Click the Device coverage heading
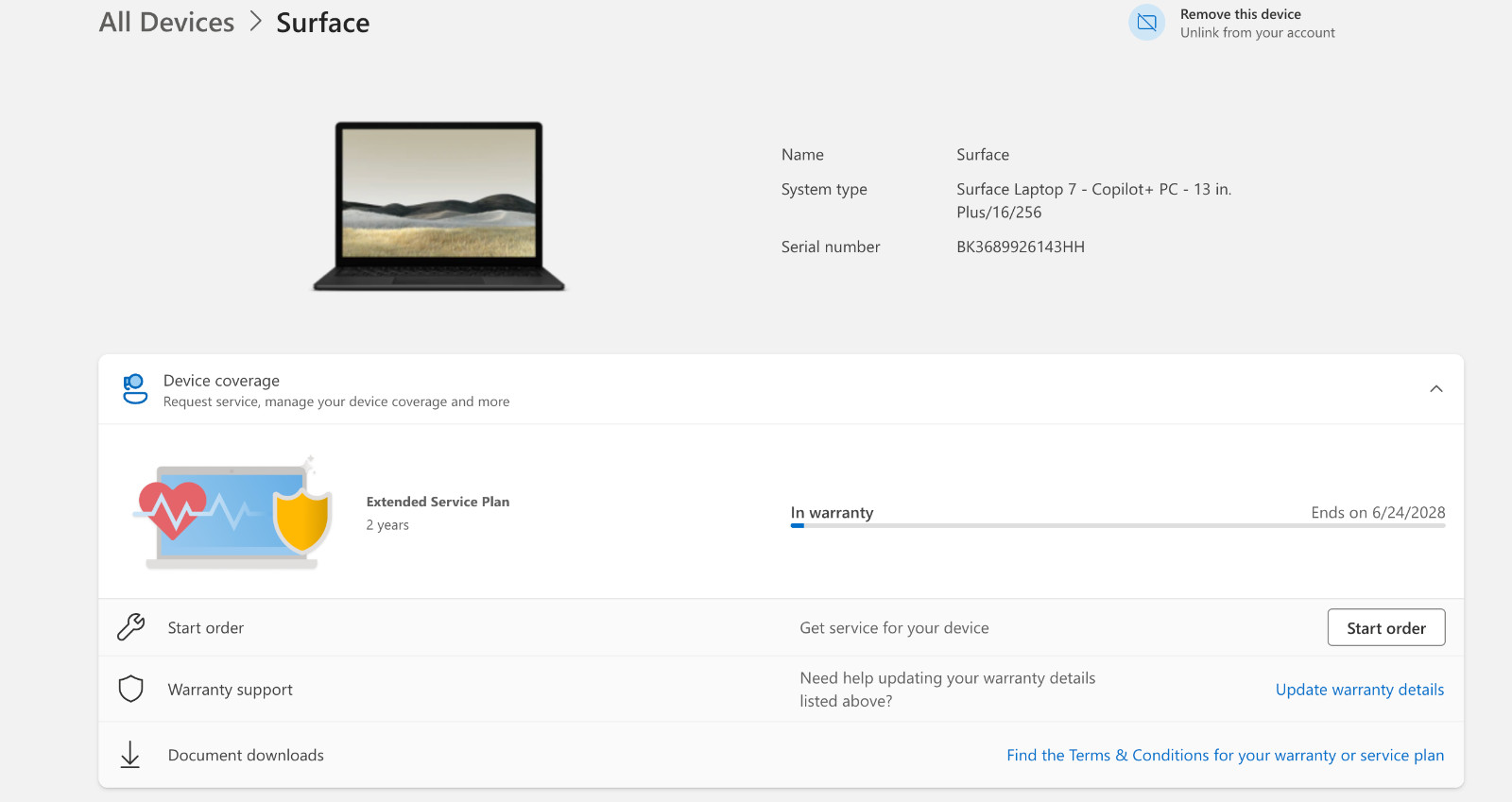Viewport: 1512px width, 802px height. tap(221, 381)
